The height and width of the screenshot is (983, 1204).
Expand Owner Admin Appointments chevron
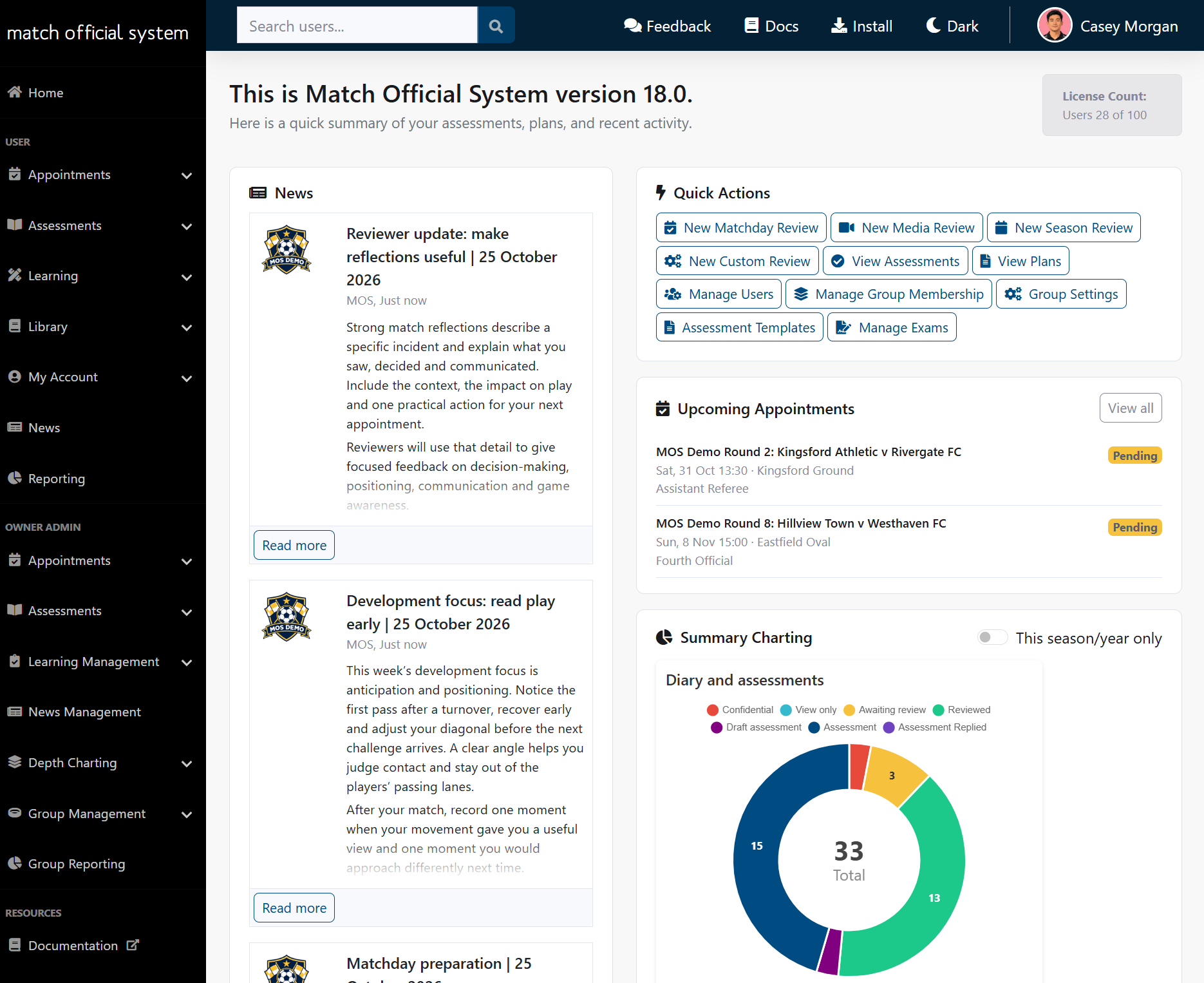click(187, 561)
